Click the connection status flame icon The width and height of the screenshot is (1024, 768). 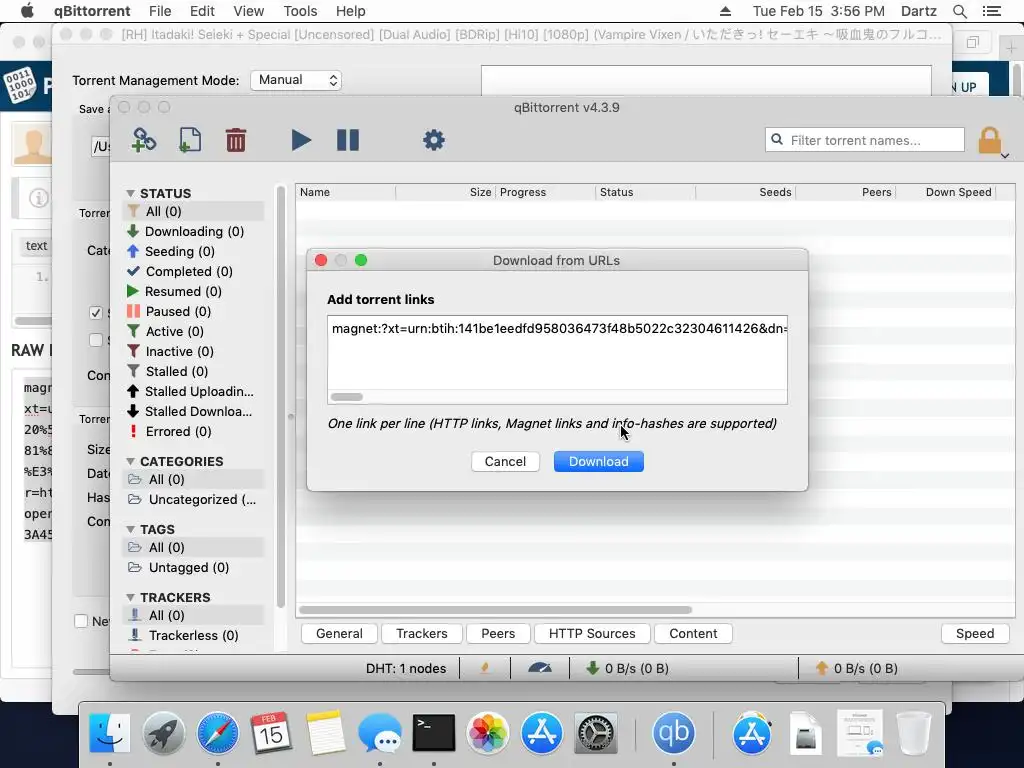(485, 668)
